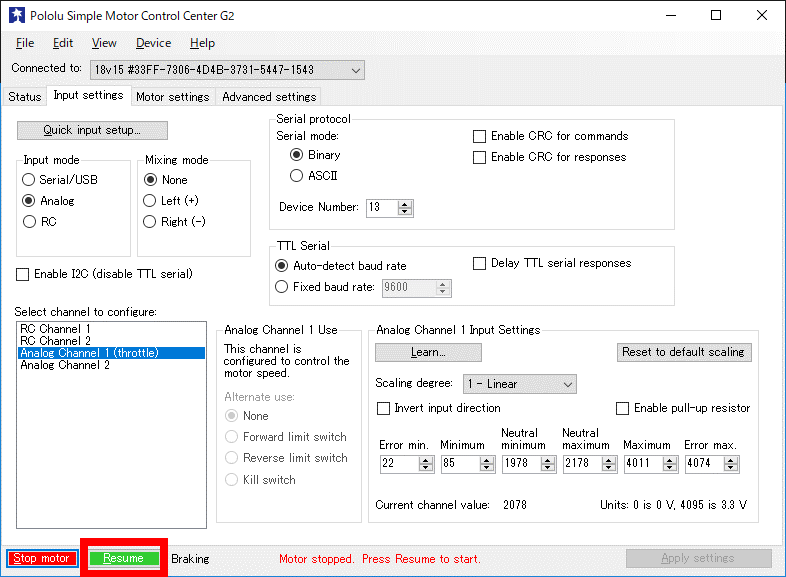Select Analog input mode
The width and height of the screenshot is (786, 577).
coord(49,201)
